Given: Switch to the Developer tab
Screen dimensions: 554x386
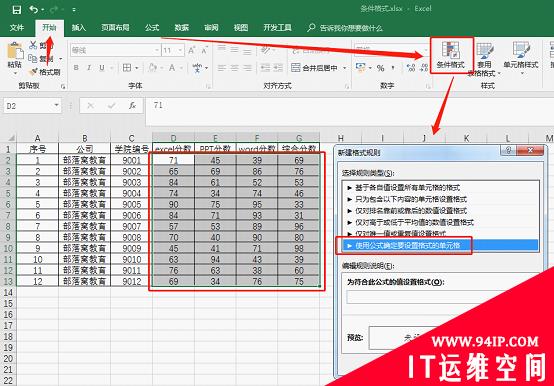Looking at the screenshot, I should tap(277, 28).
